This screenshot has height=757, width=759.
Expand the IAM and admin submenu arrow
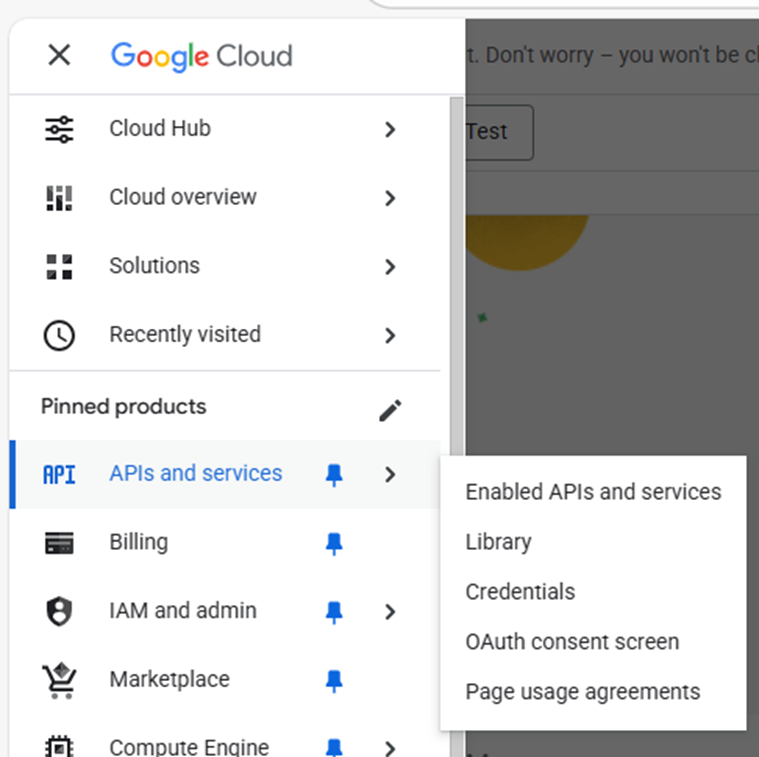390,611
